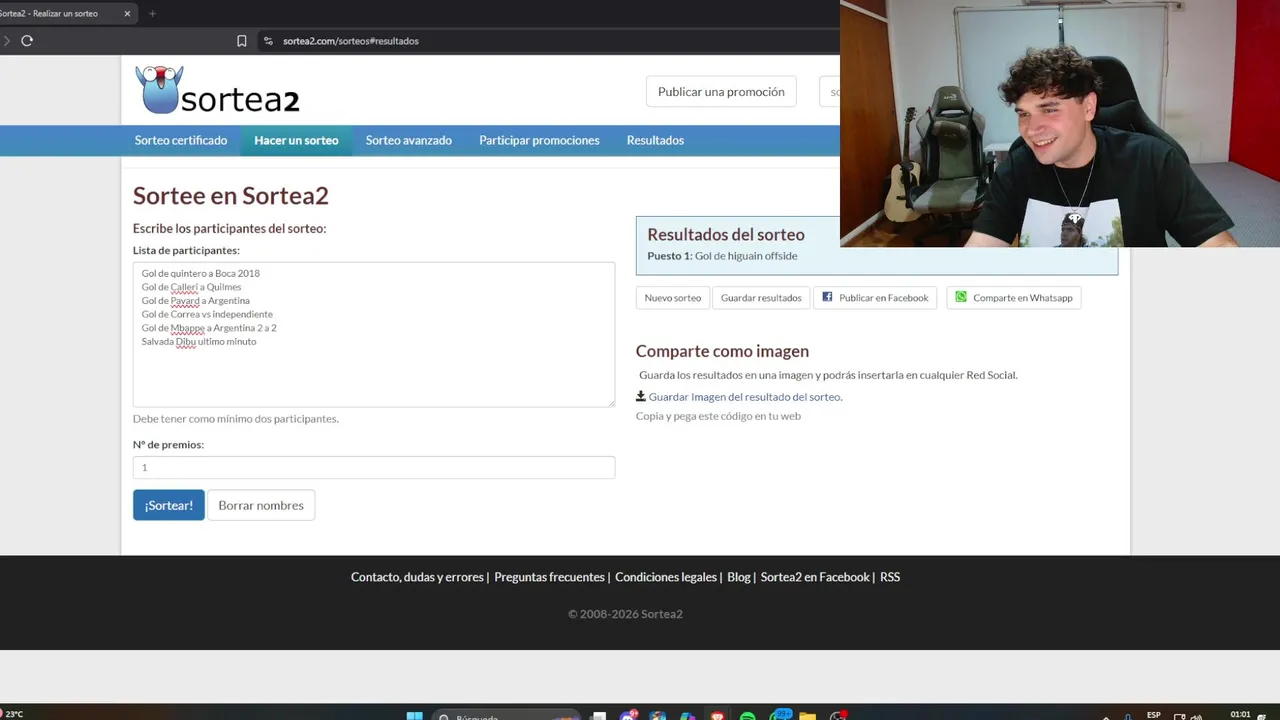
Task: Click participant 'Gol de Calleri a Quilmes'
Action: pos(191,287)
